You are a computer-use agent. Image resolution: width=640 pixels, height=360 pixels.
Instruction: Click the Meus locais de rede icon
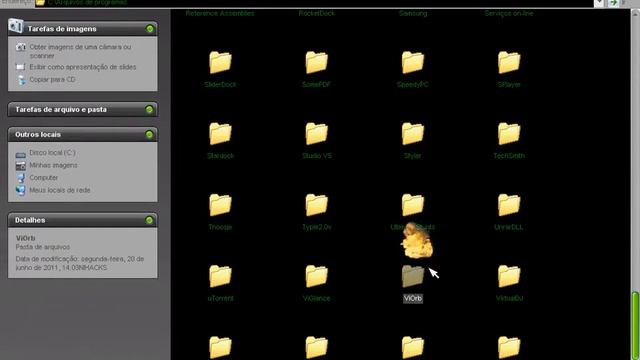point(21,191)
